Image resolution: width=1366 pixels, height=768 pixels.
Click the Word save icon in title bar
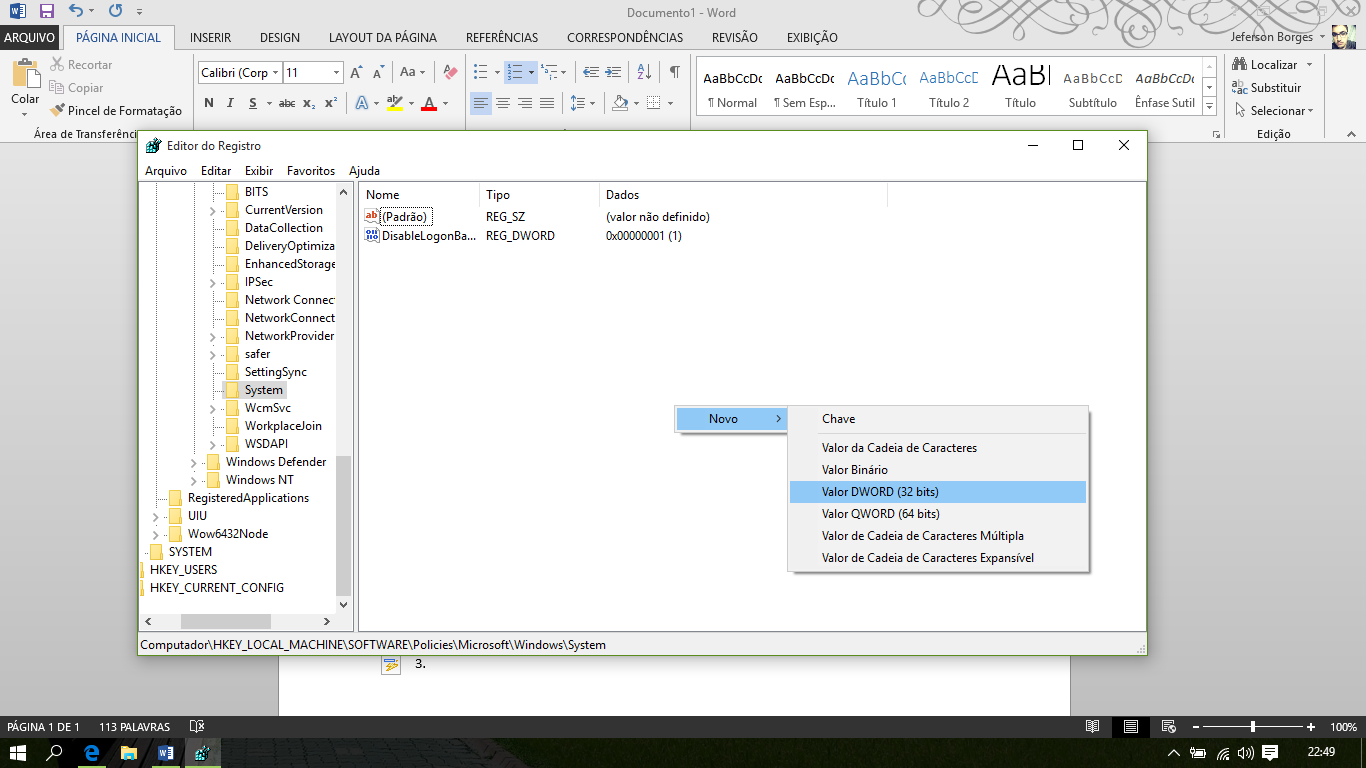pos(46,12)
